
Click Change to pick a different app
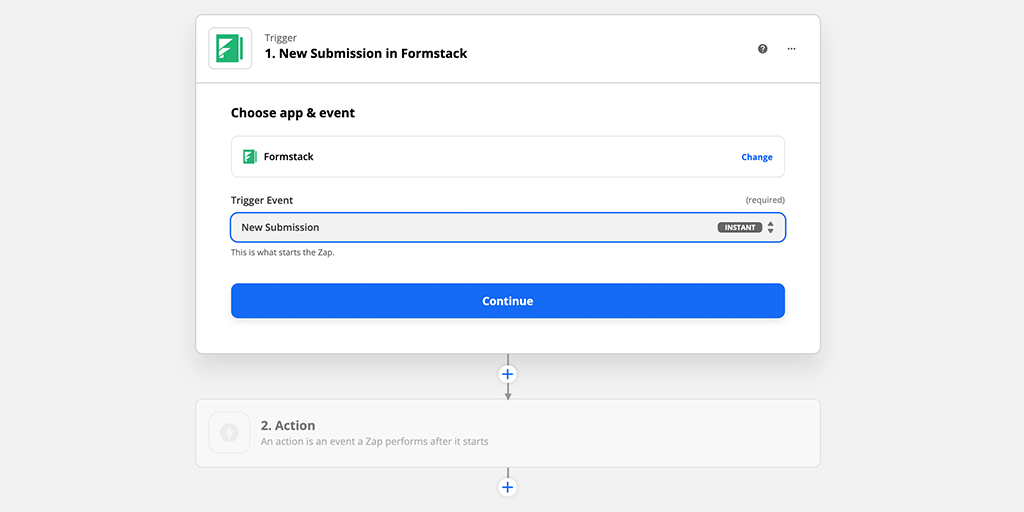click(x=757, y=157)
